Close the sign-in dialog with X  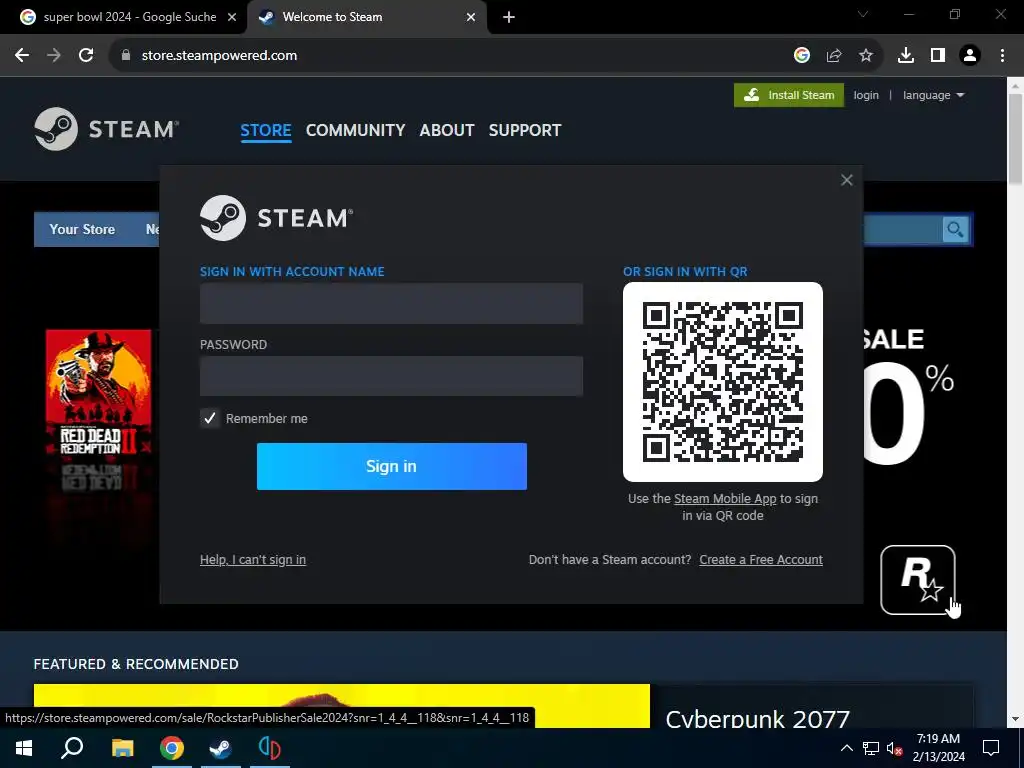click(846, 180)
